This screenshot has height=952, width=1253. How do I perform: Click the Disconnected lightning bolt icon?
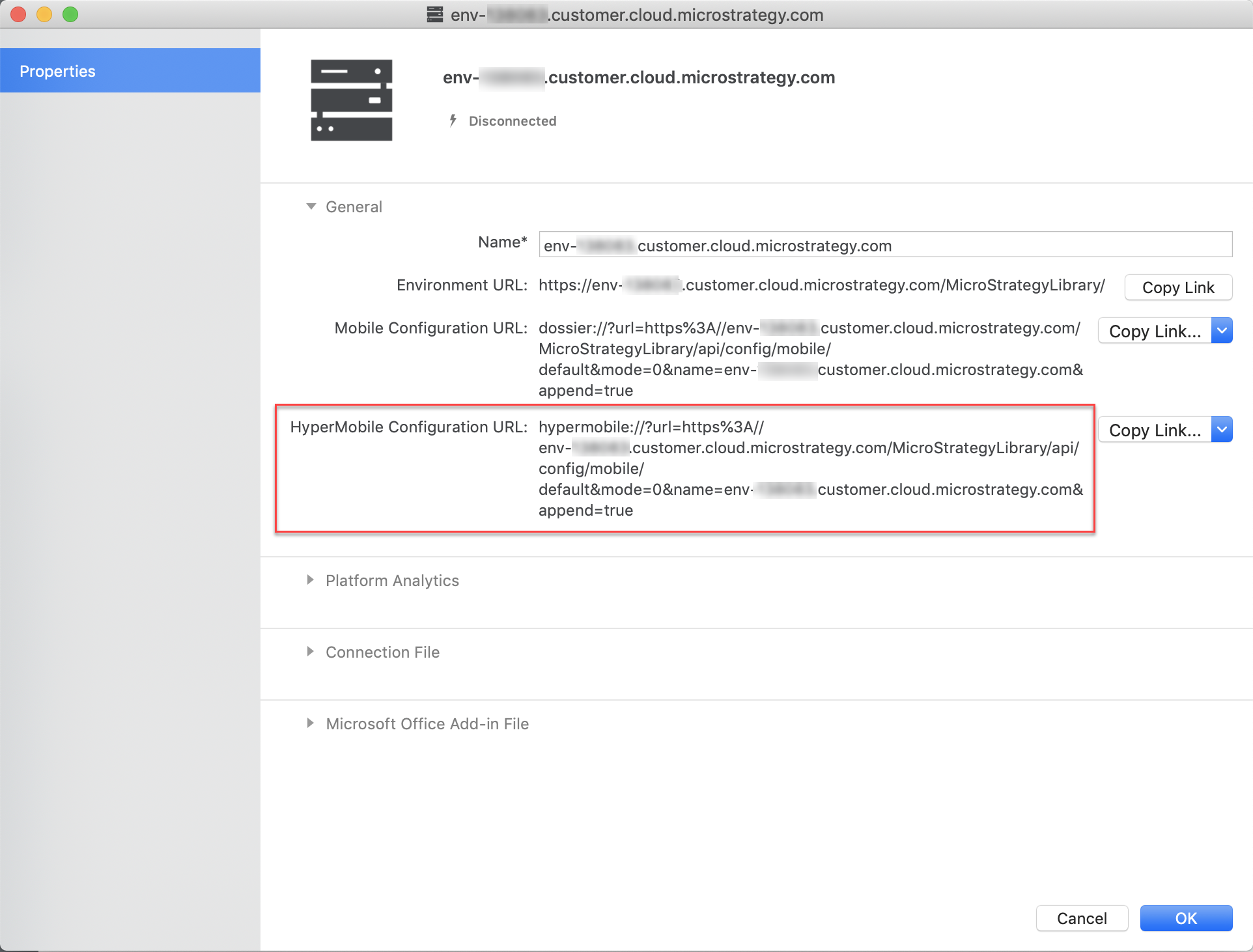pos(453,120)
